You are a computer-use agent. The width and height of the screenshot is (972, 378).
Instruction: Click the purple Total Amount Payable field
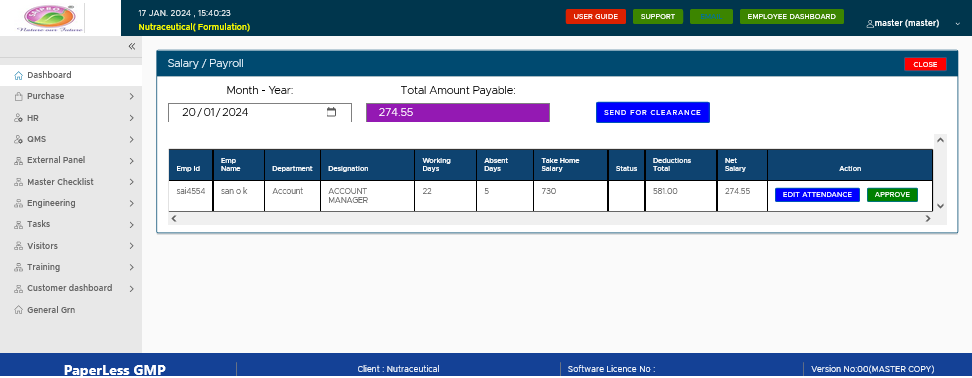click(x=457, y=113)
